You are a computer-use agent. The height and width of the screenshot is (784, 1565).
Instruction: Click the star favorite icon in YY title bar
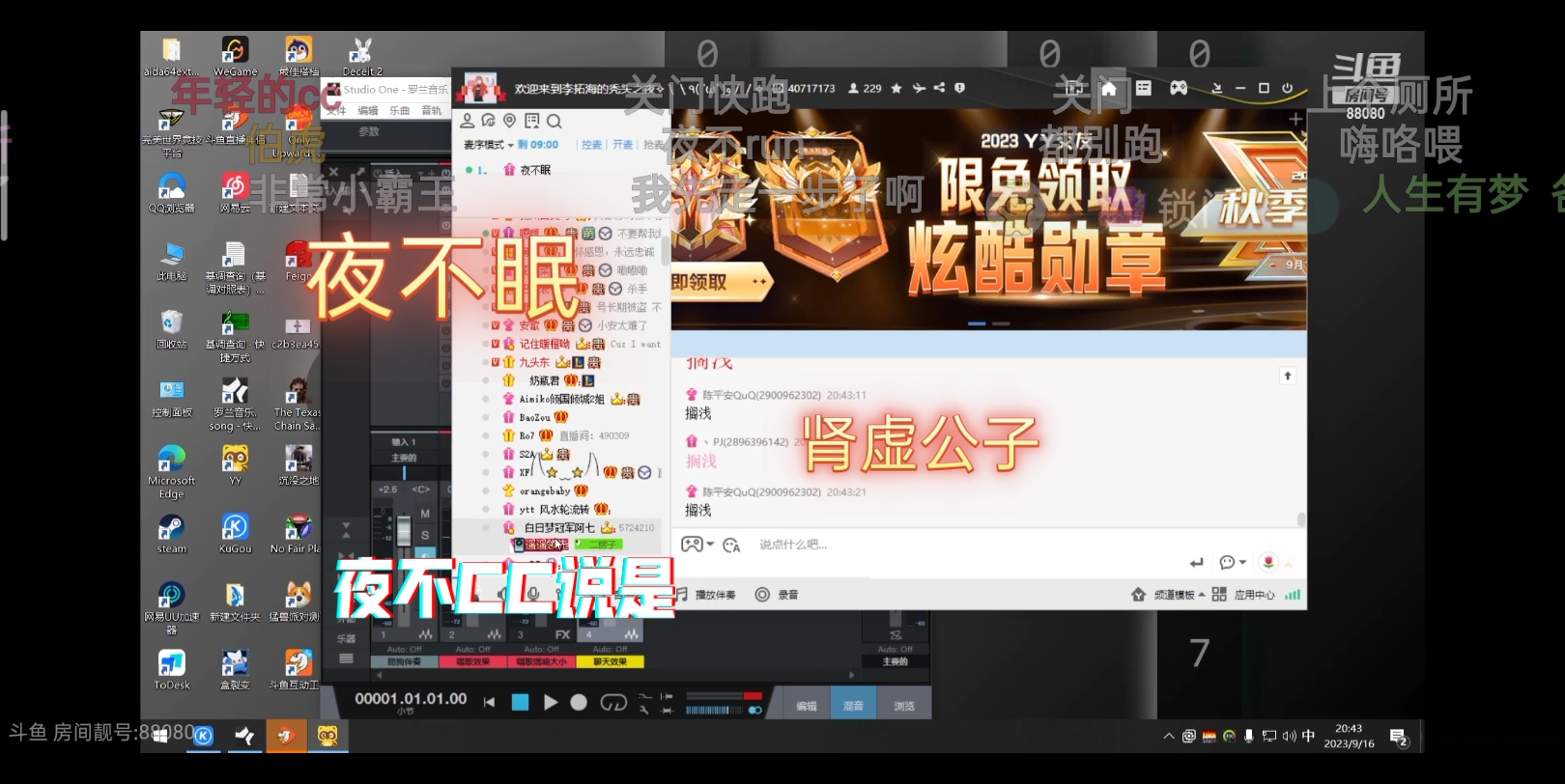pyautogui.click(x=896, y=88)
